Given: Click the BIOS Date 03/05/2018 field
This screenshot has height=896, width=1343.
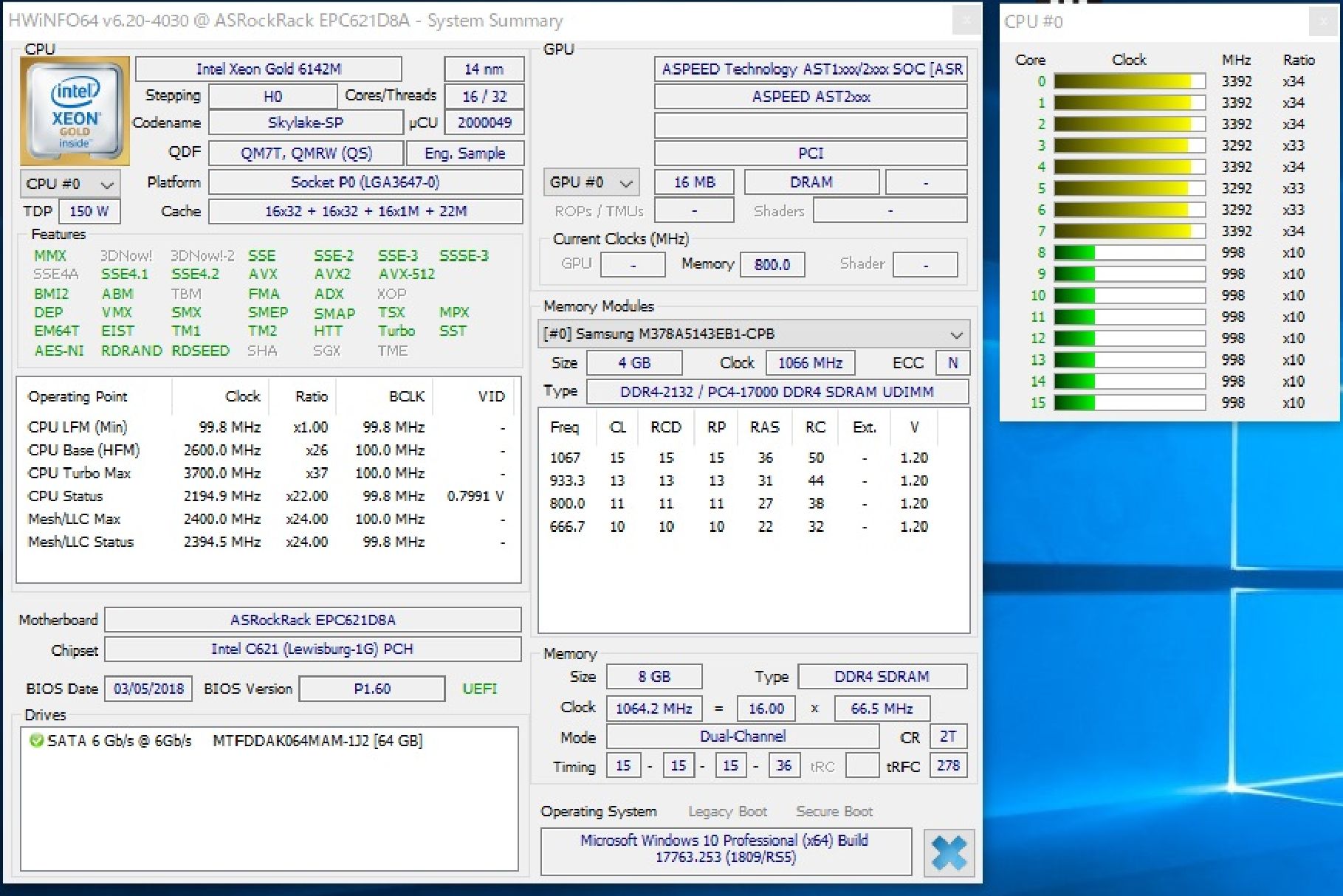Looking at the screenshot, I should coord(148,689).
